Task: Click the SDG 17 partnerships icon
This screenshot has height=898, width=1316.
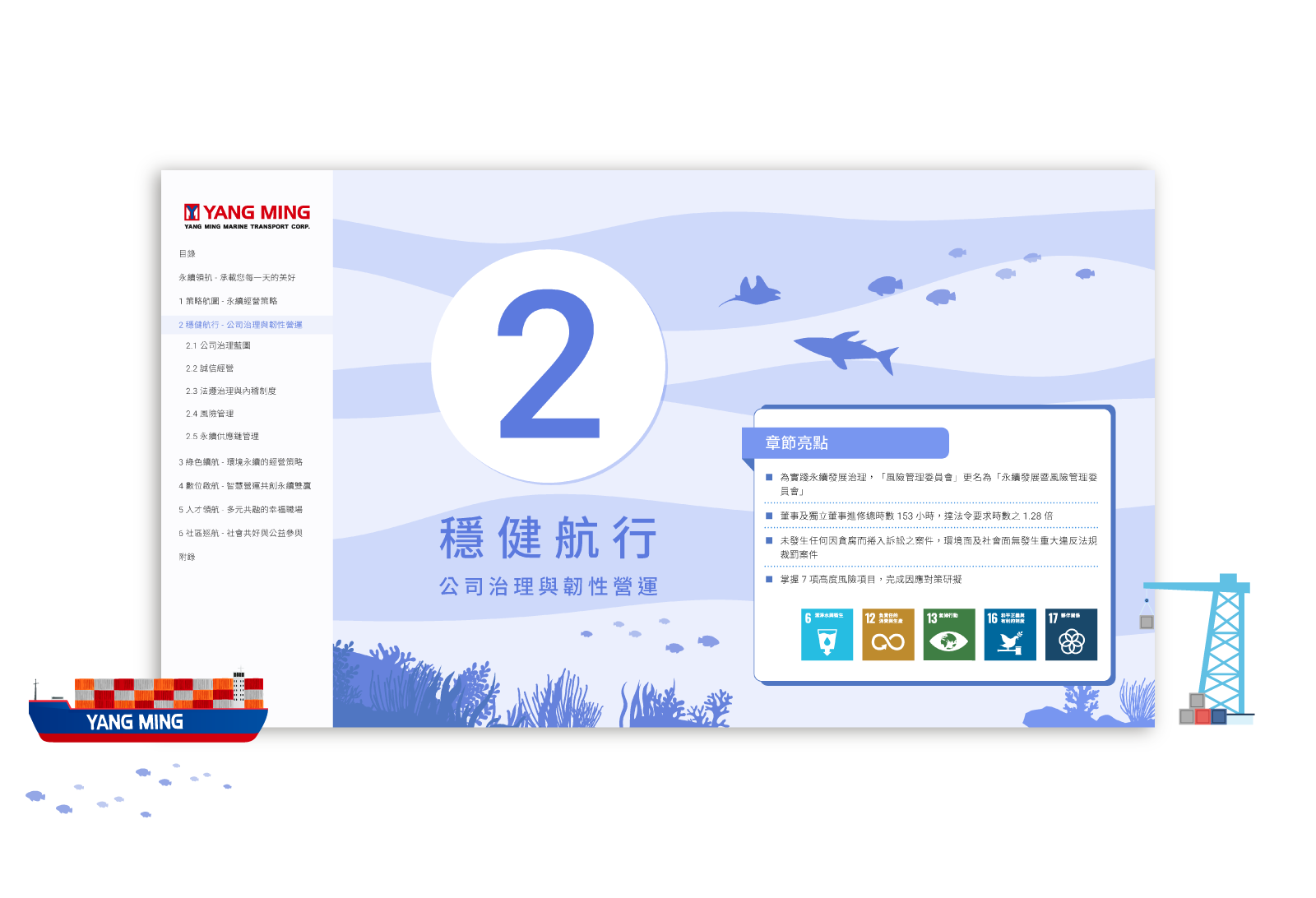Action: coord(1071,634)
